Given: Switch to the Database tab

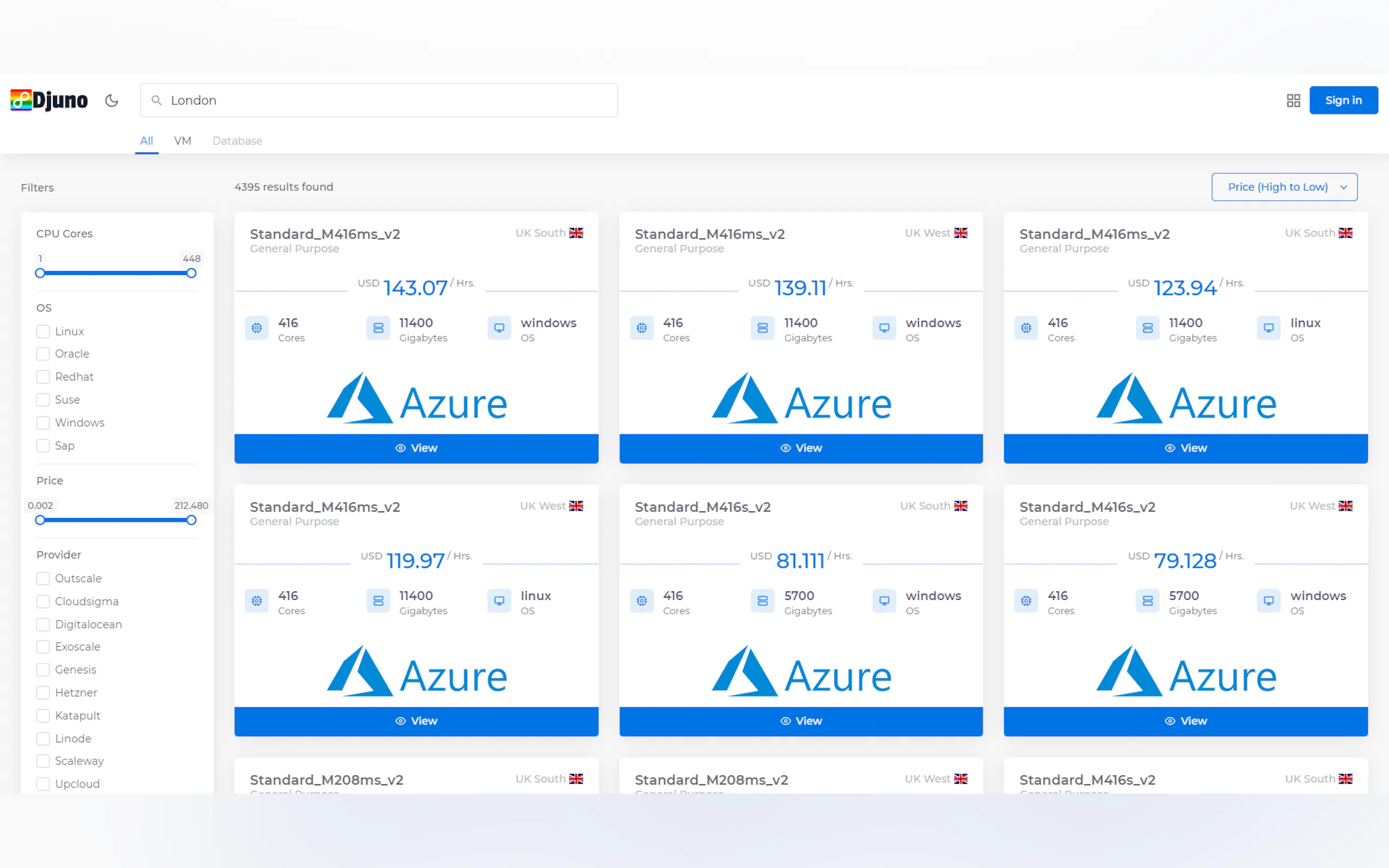Looking at the screenshot, I should pos(237,140).
